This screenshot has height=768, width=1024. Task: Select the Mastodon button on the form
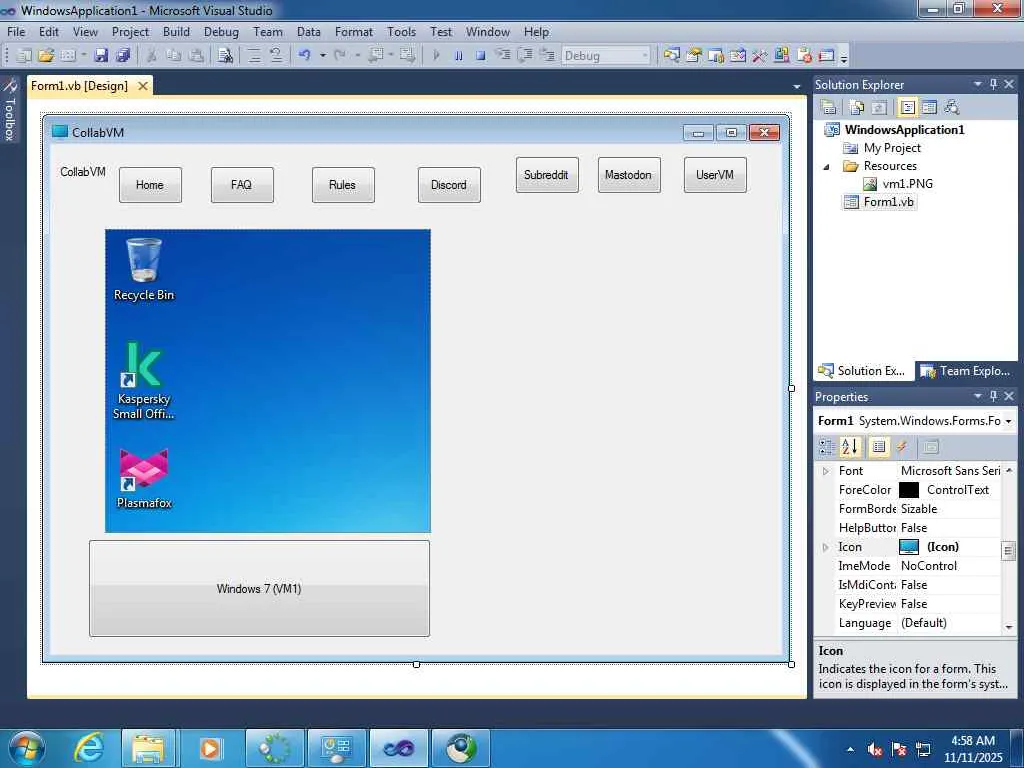629,175
